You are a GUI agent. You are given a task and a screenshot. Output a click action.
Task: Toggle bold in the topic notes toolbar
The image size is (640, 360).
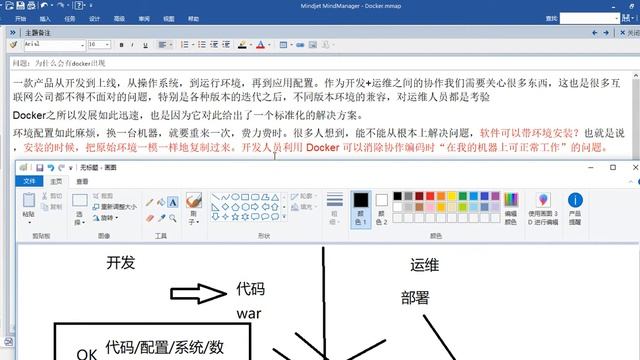(x=121, y=45)
